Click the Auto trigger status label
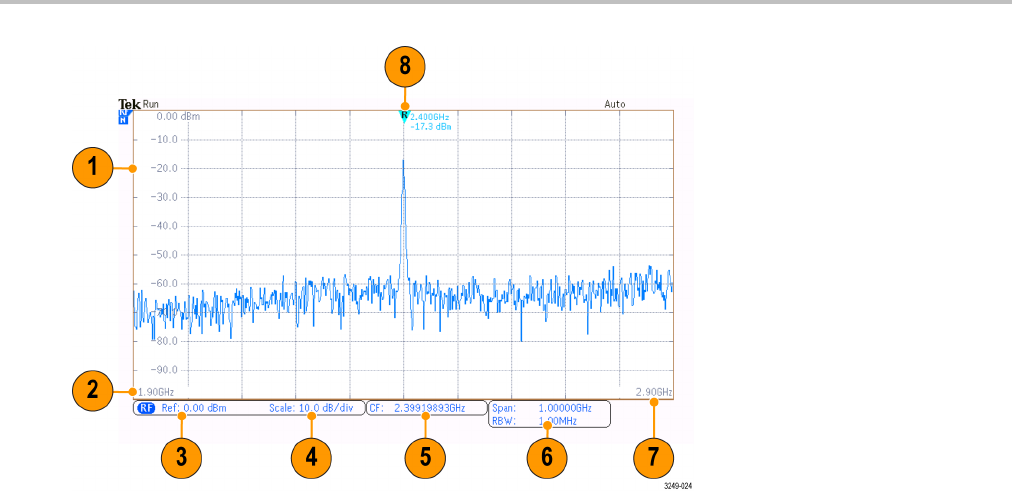1012x491 pixels. pos(614,104)
